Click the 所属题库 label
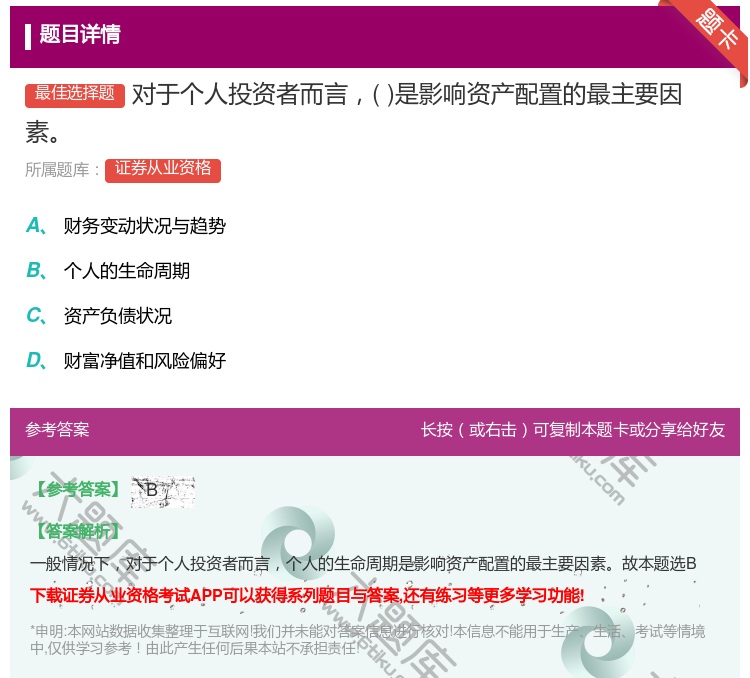Viewport: 750px width, 678px height. 63,170
